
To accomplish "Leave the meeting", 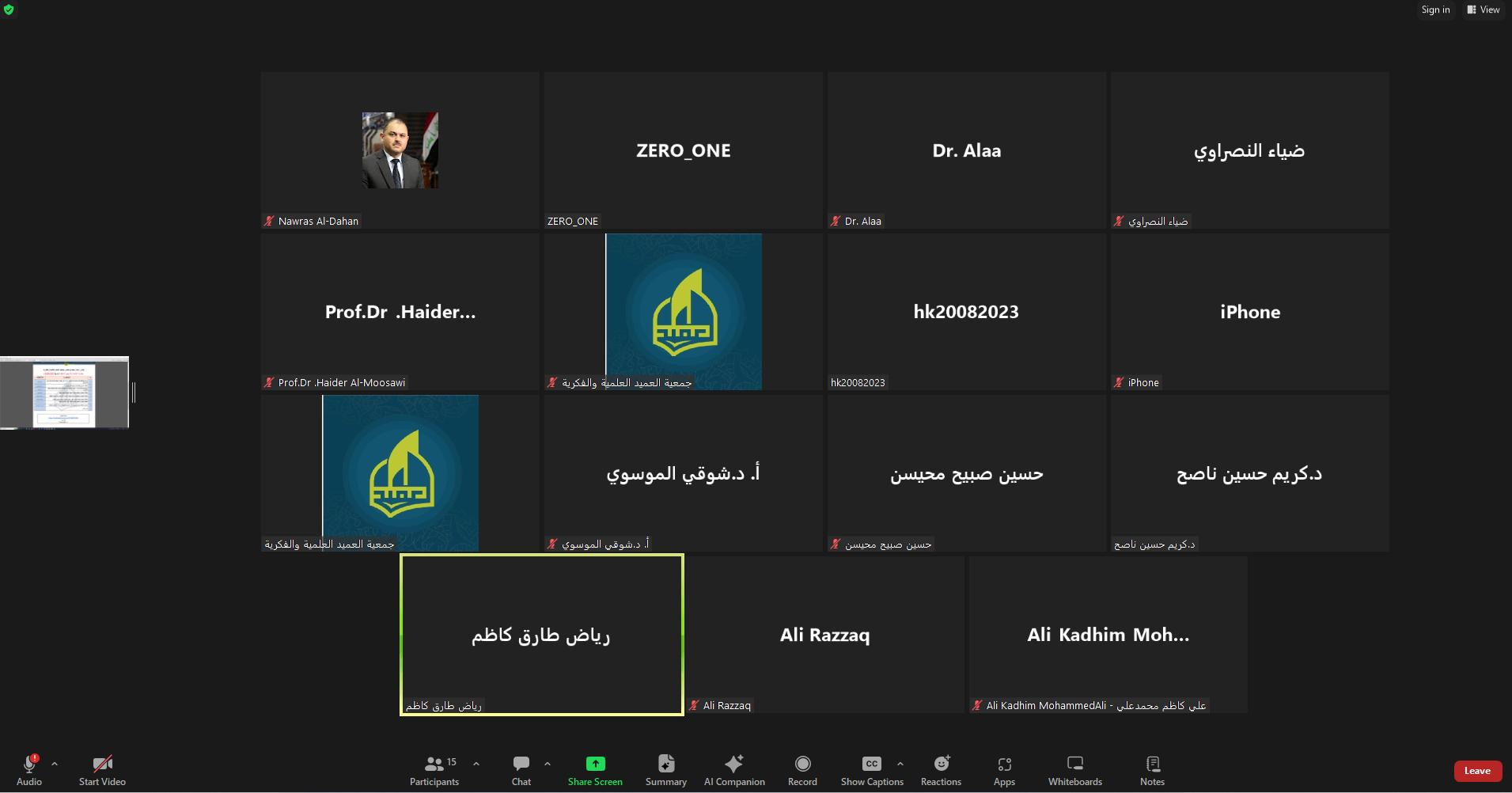I will (1477, 771).
